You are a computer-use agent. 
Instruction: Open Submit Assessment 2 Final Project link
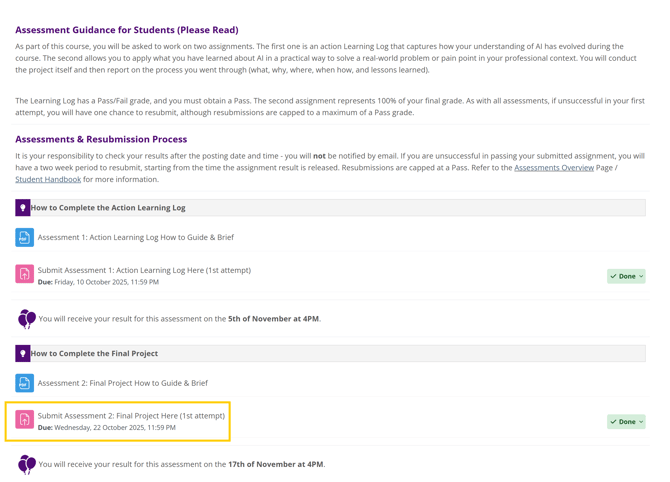coord(131,416)
